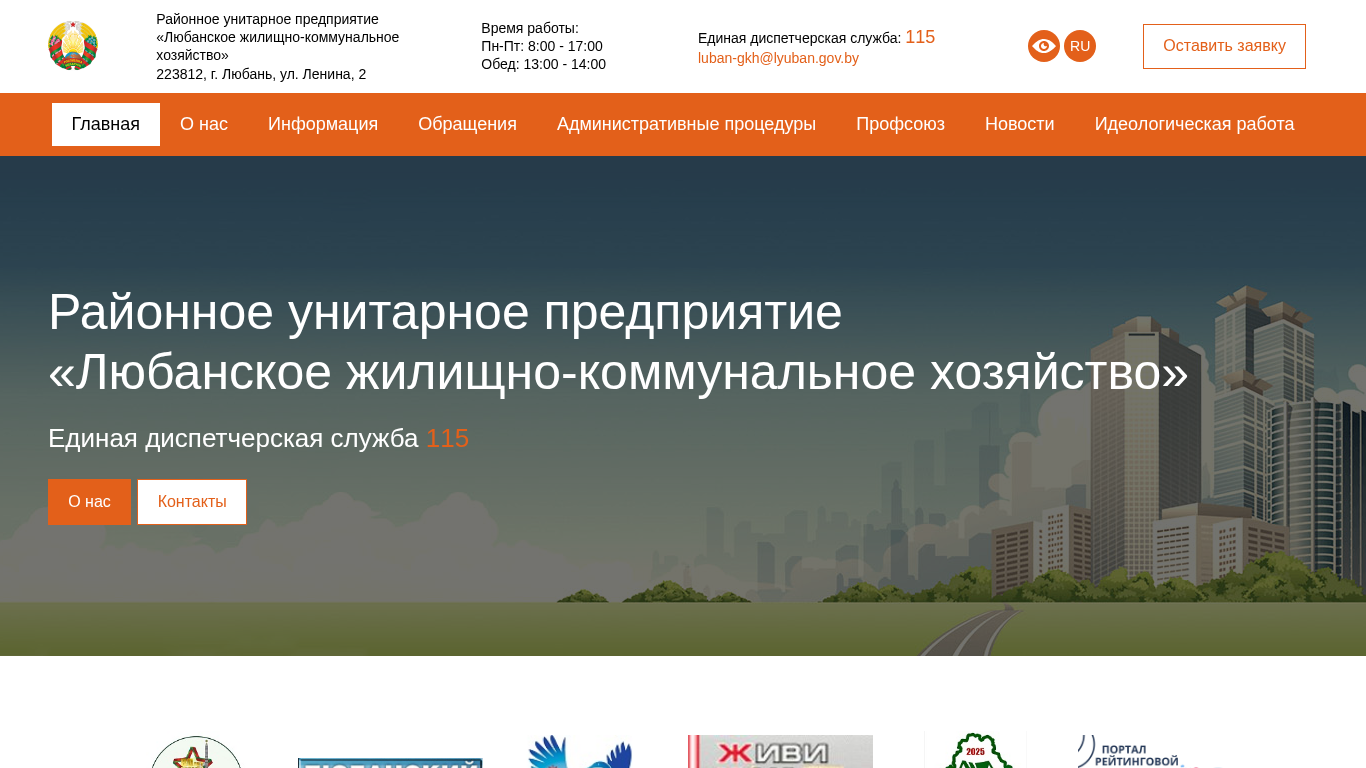Click the blue bird partner logo
This screenshot has width=1366, height=768.
point(580,751)
